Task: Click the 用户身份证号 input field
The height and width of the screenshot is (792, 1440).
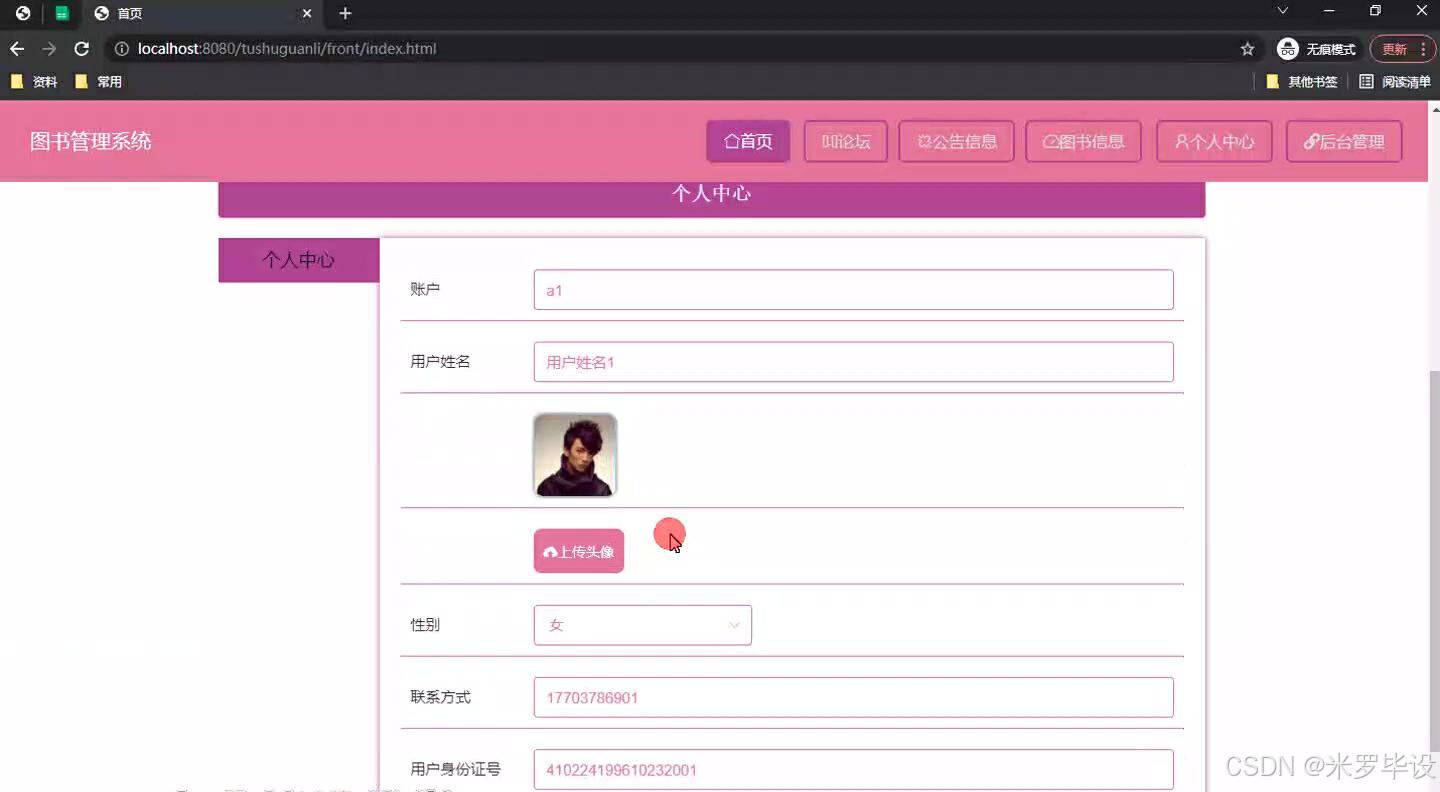Action: coord(853,770)
